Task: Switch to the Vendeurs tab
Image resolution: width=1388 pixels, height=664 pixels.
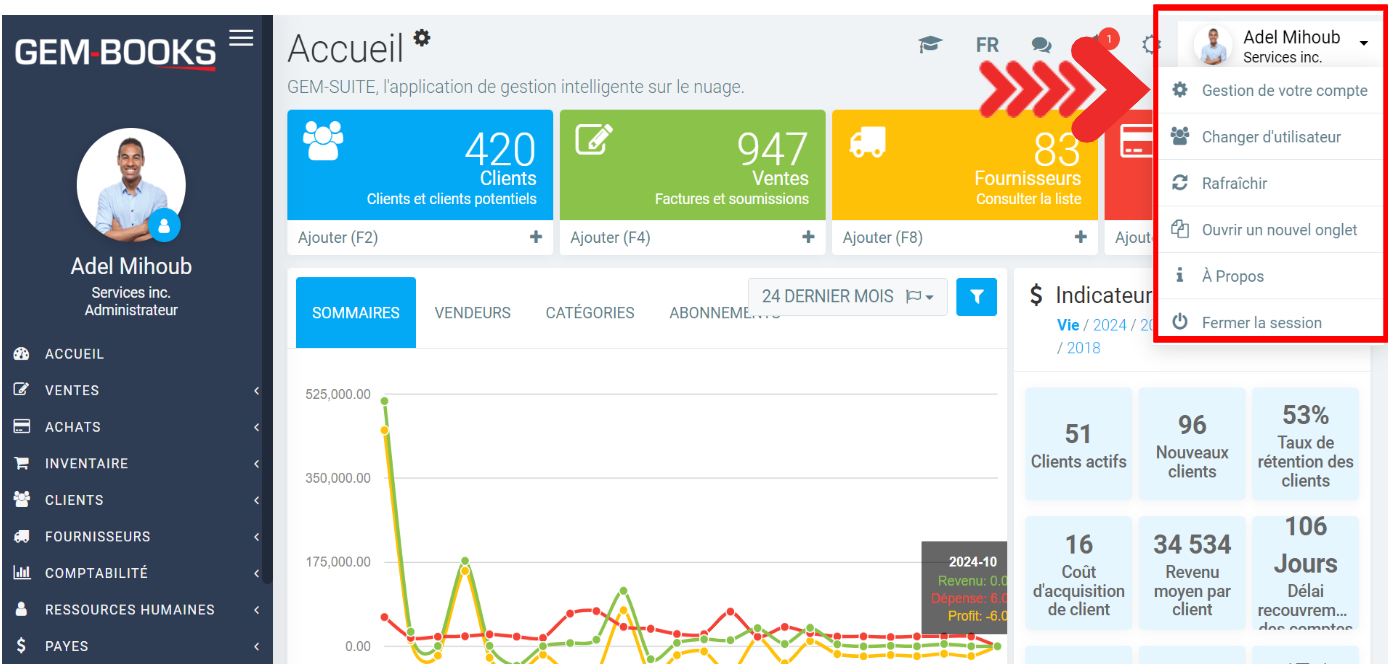Action: click(472, 313)
